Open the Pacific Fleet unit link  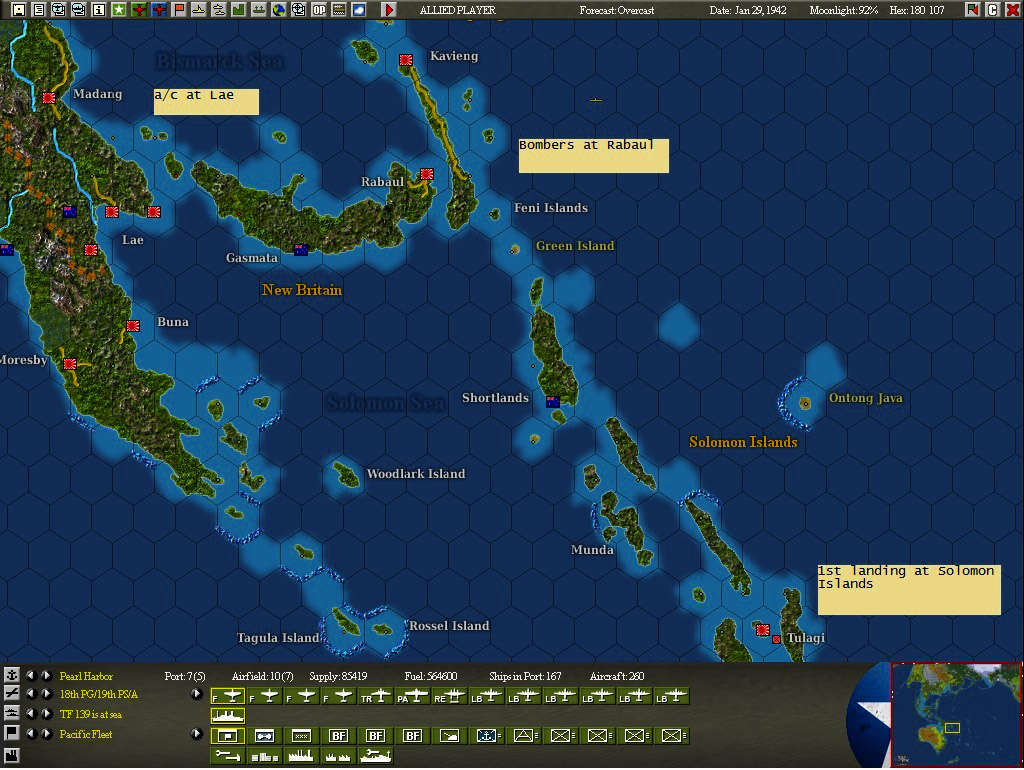pos(86,734)
